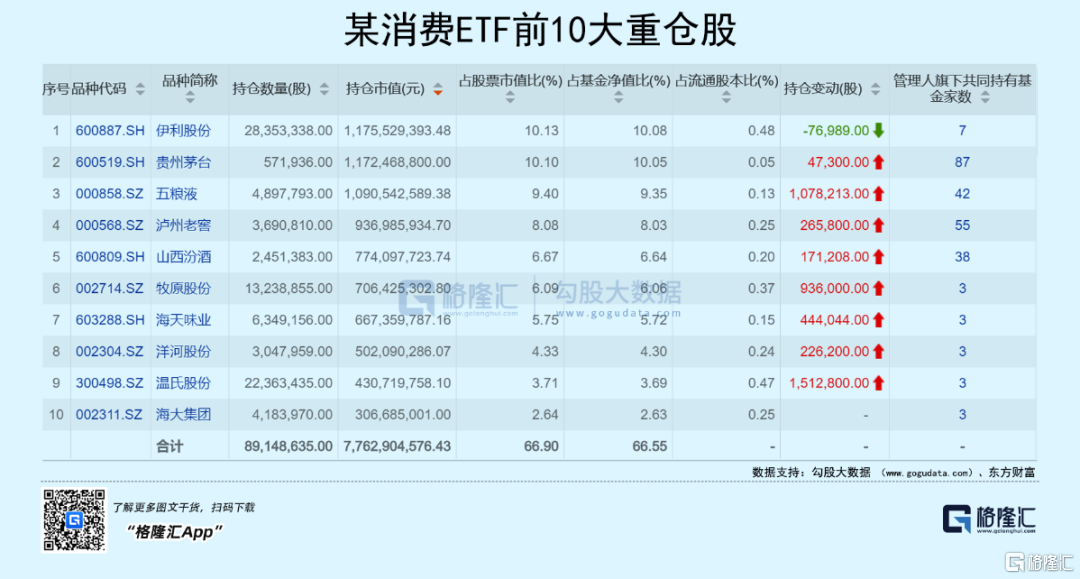Select 五粮液 stock name
This screenshot has height=579, width=1080.
[176, 194]
